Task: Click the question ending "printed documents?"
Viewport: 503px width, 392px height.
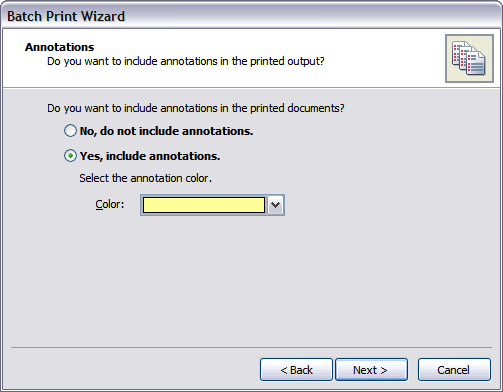Action: click(x=196, y=108)
